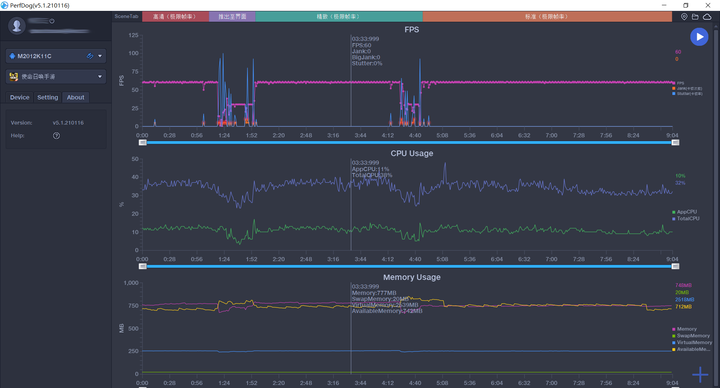The width and height of the screenshot is (720, 388).
Task: Click the 32% TotalCPU value label
Action: (x=680, y=183)
